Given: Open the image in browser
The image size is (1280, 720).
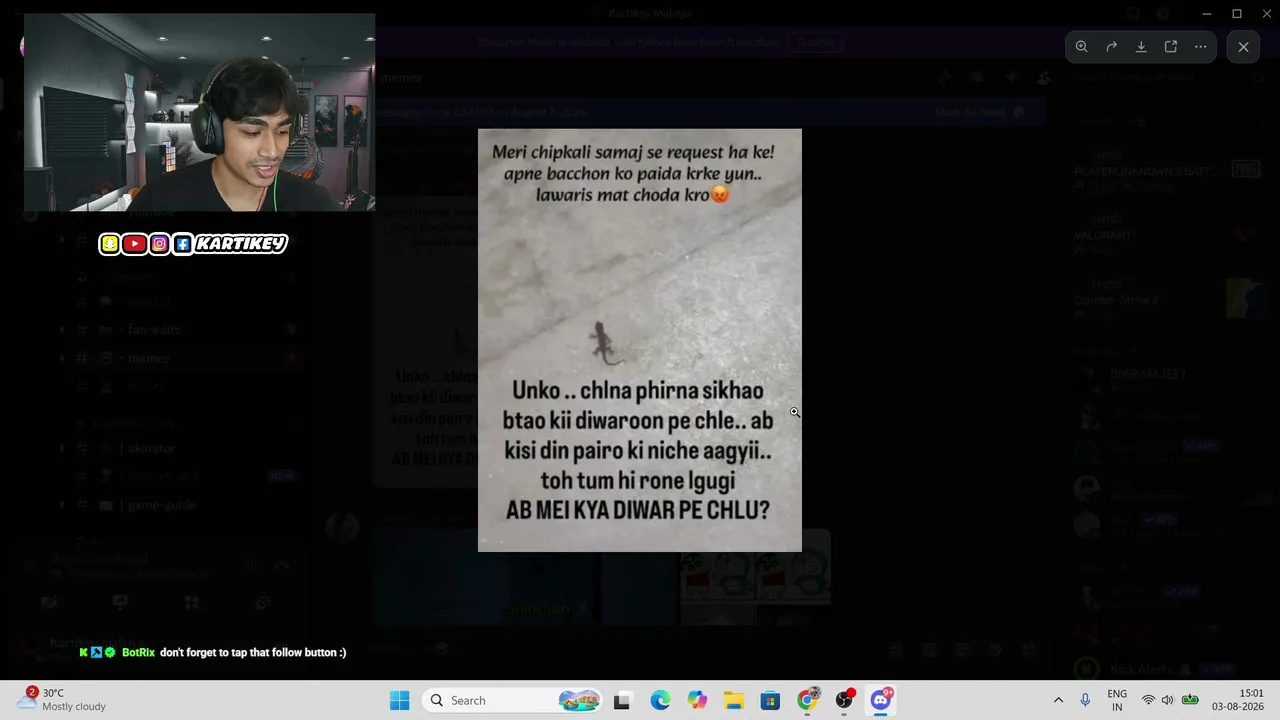Looking at the screenshot, I should (x=1171, y=47).
